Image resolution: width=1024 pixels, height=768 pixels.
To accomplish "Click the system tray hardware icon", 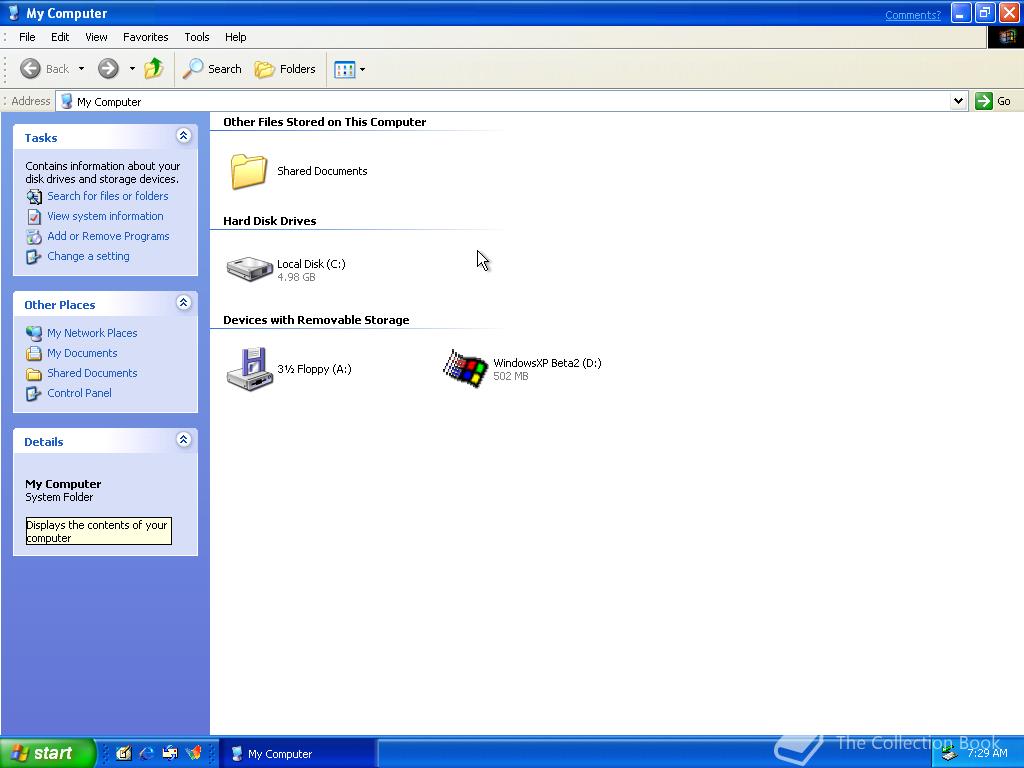I will click(x=949, y=755).
